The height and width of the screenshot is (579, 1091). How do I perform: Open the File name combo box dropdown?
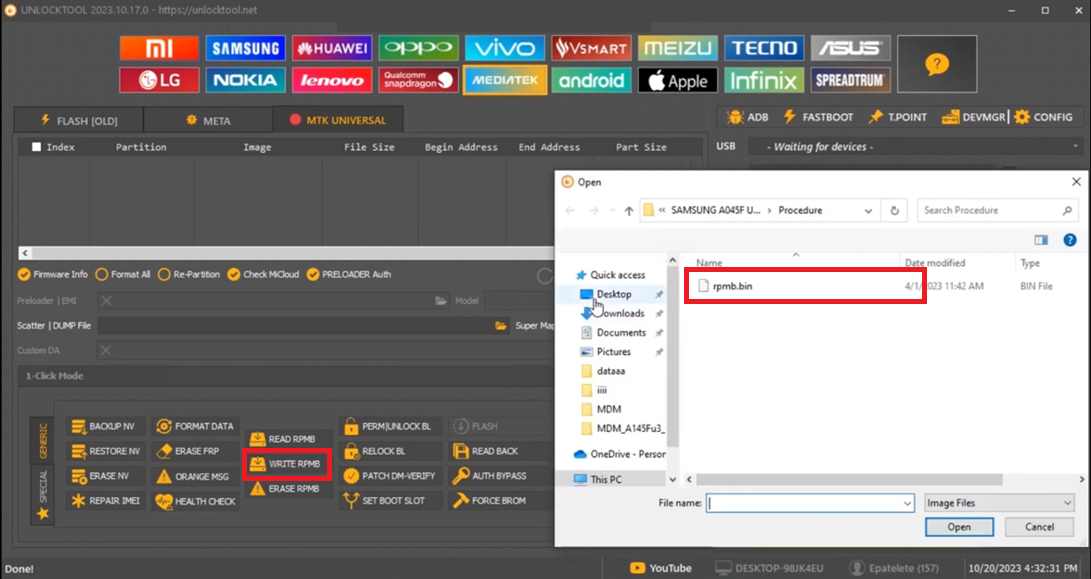click(x=907, y=503)
